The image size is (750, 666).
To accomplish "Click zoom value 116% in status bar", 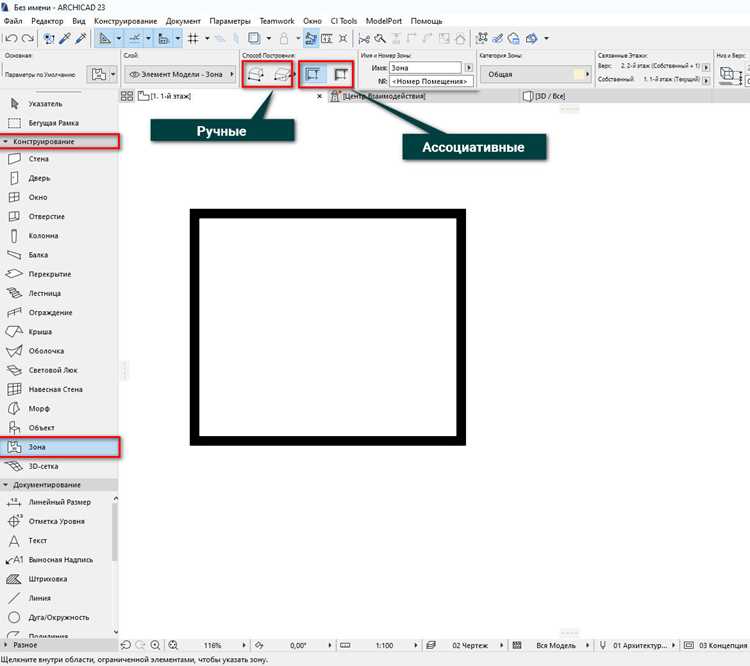I will pyautogui.click(x=212, y=645).
